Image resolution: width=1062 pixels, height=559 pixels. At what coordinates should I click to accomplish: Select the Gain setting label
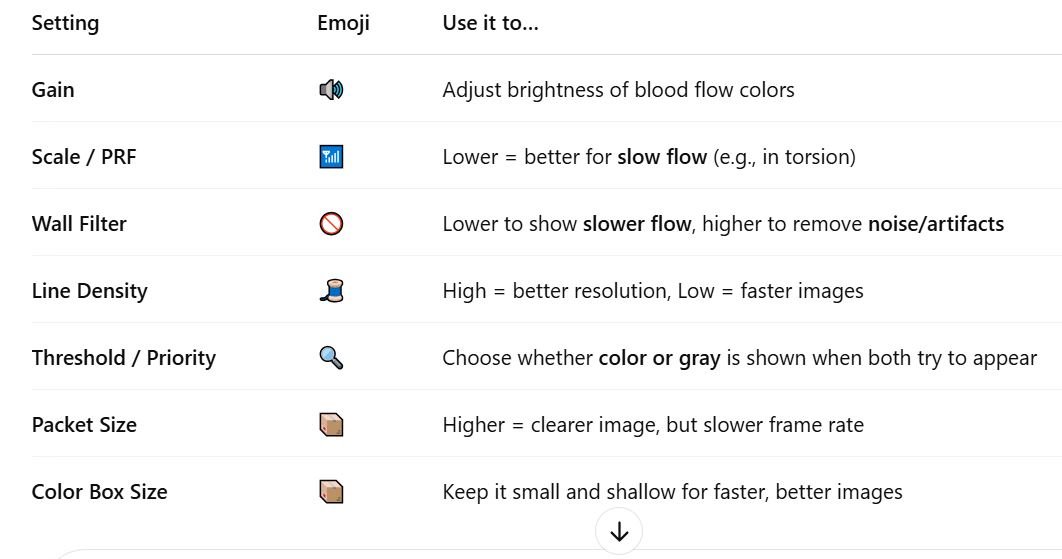click(53, 89)
